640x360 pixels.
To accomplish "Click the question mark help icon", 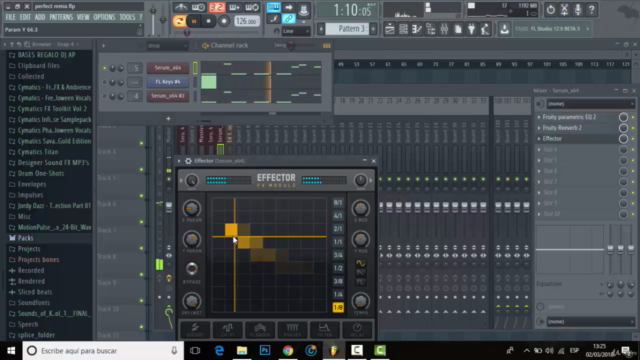I will pyautogui.click(x=591, y=9).
